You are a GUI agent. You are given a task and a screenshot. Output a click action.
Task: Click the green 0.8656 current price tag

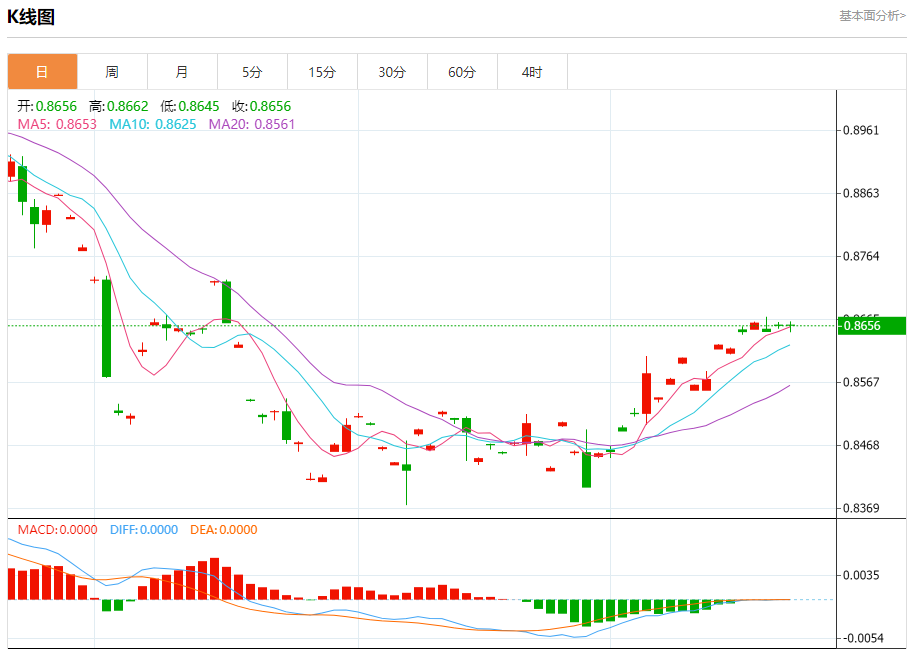coord(871,325)
